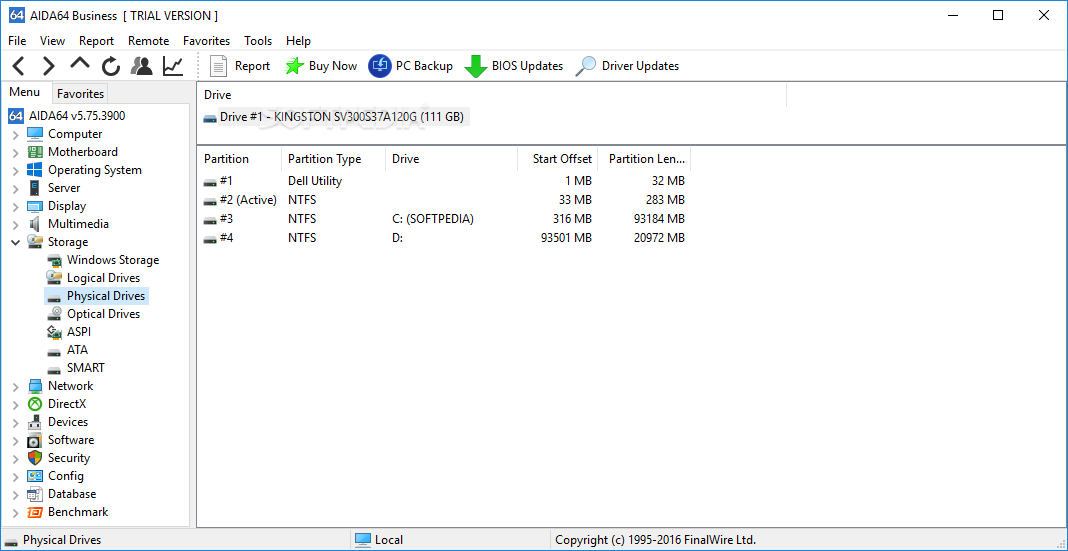Click the green BIOS Updates arrow icon
The width and height of the screenshot is (1068, 551).
(475, 67)
